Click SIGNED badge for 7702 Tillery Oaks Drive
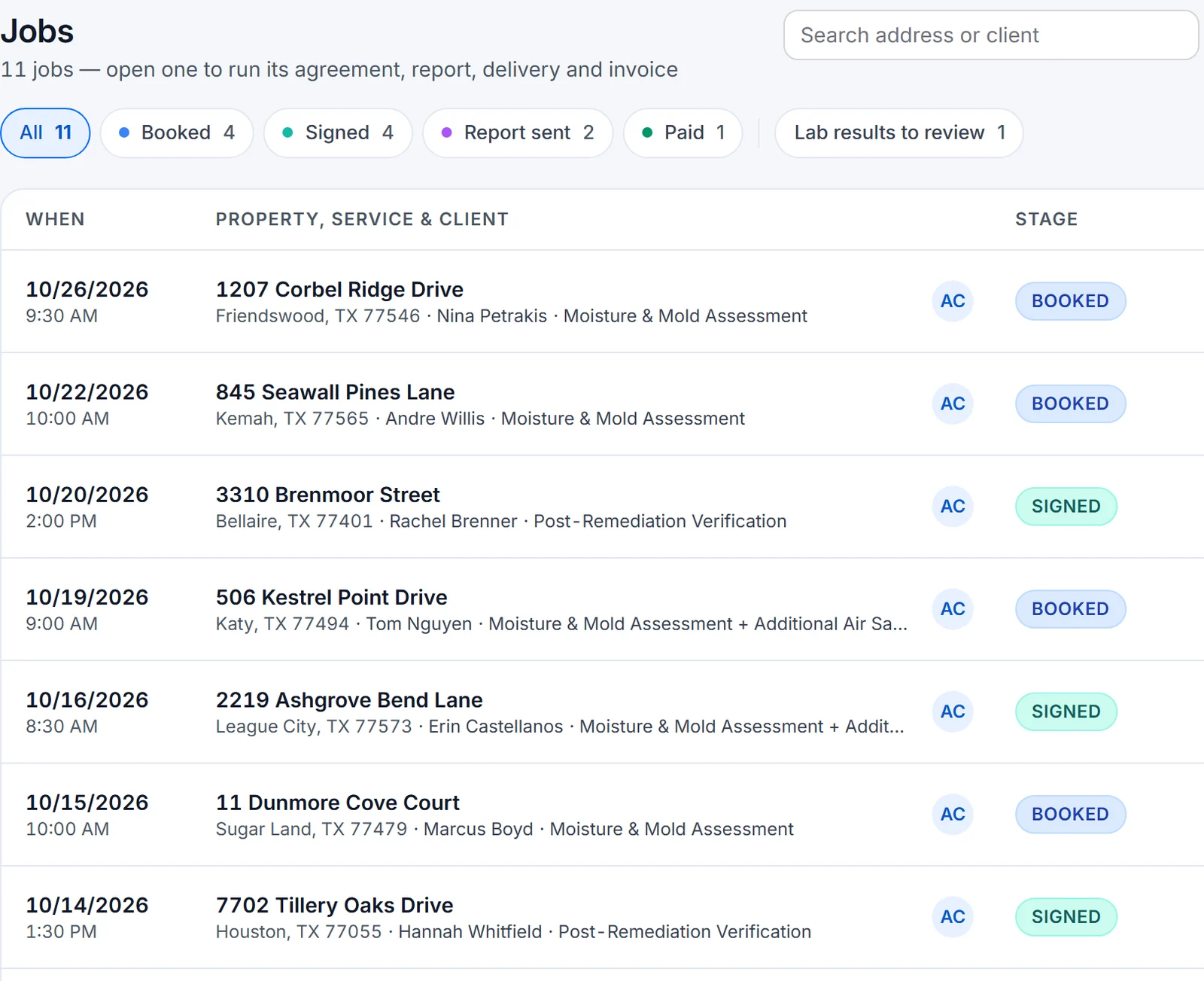 click(1066, 917)
